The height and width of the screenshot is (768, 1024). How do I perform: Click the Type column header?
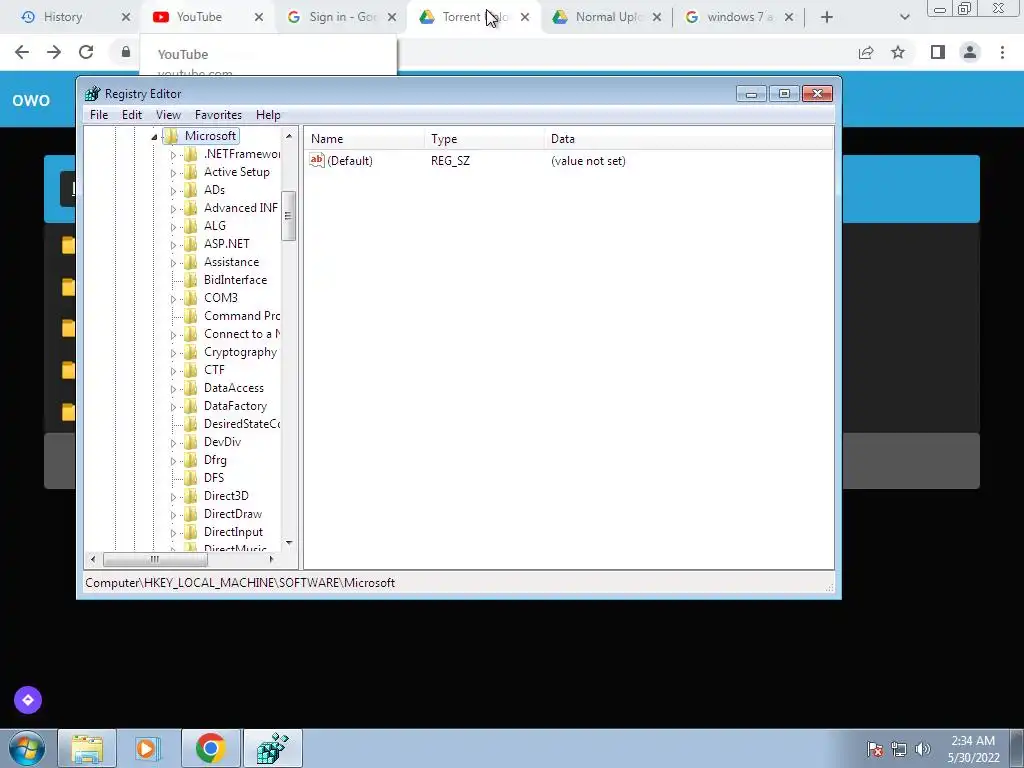click(484, 139)
